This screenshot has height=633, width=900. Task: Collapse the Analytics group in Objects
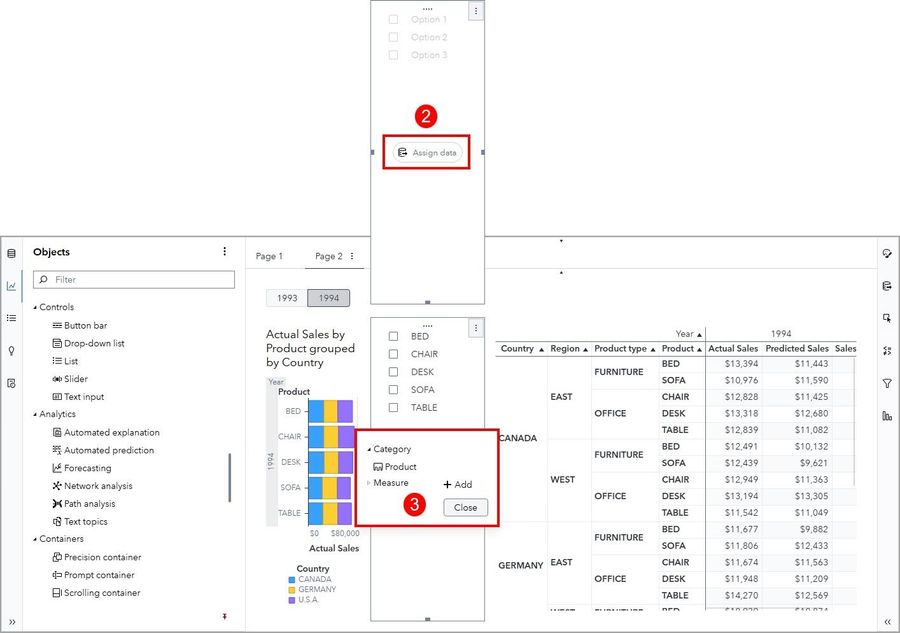pyautogui.click(x=35, y=414)
